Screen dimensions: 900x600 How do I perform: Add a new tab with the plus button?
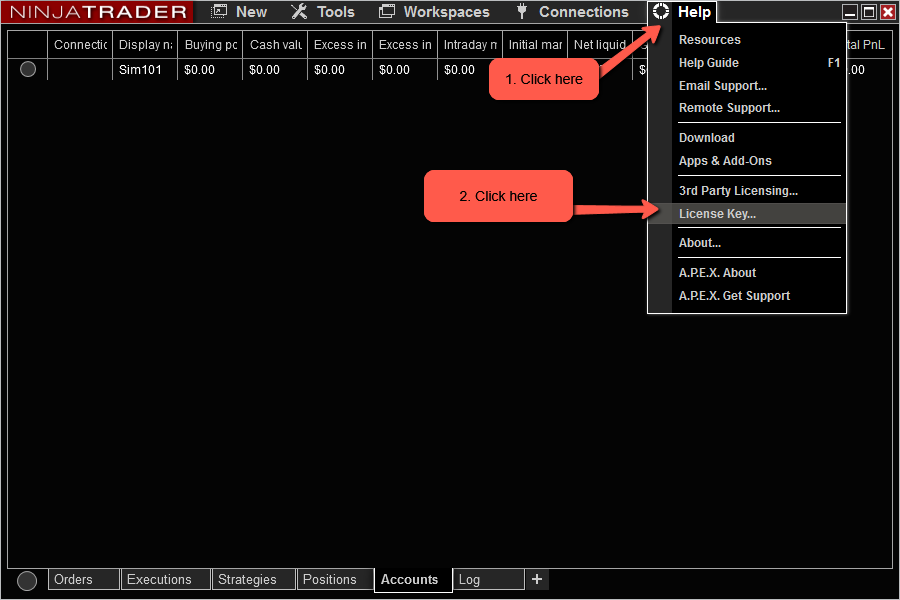[x=537, y=579]
